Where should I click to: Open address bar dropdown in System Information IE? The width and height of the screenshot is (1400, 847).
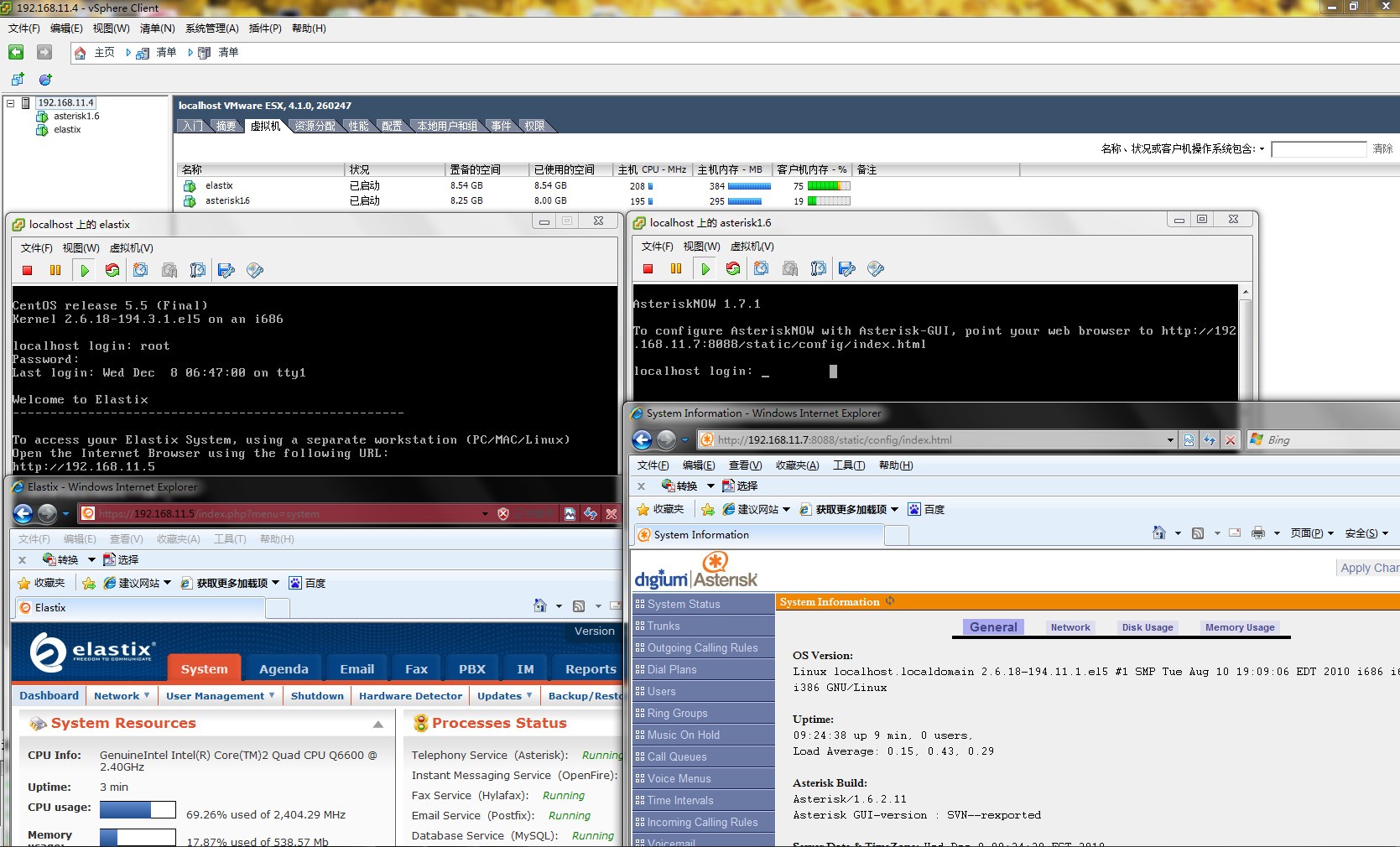[x=1170, y=440]
